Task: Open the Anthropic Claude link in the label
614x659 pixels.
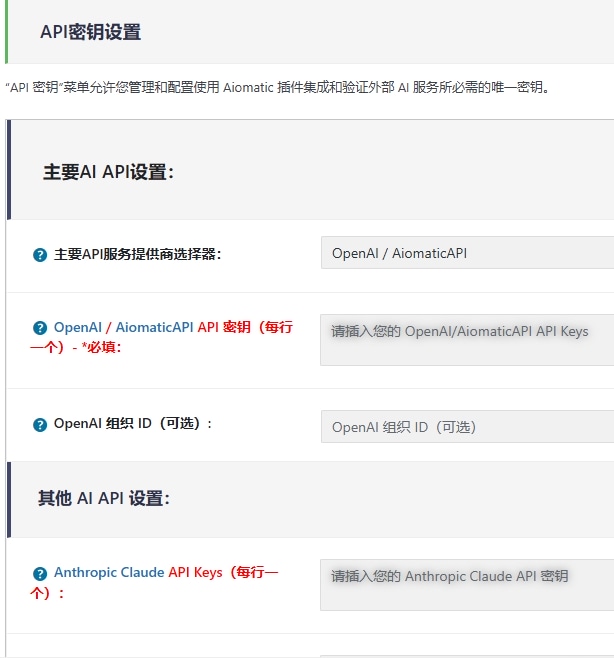Action: (109, 572)
